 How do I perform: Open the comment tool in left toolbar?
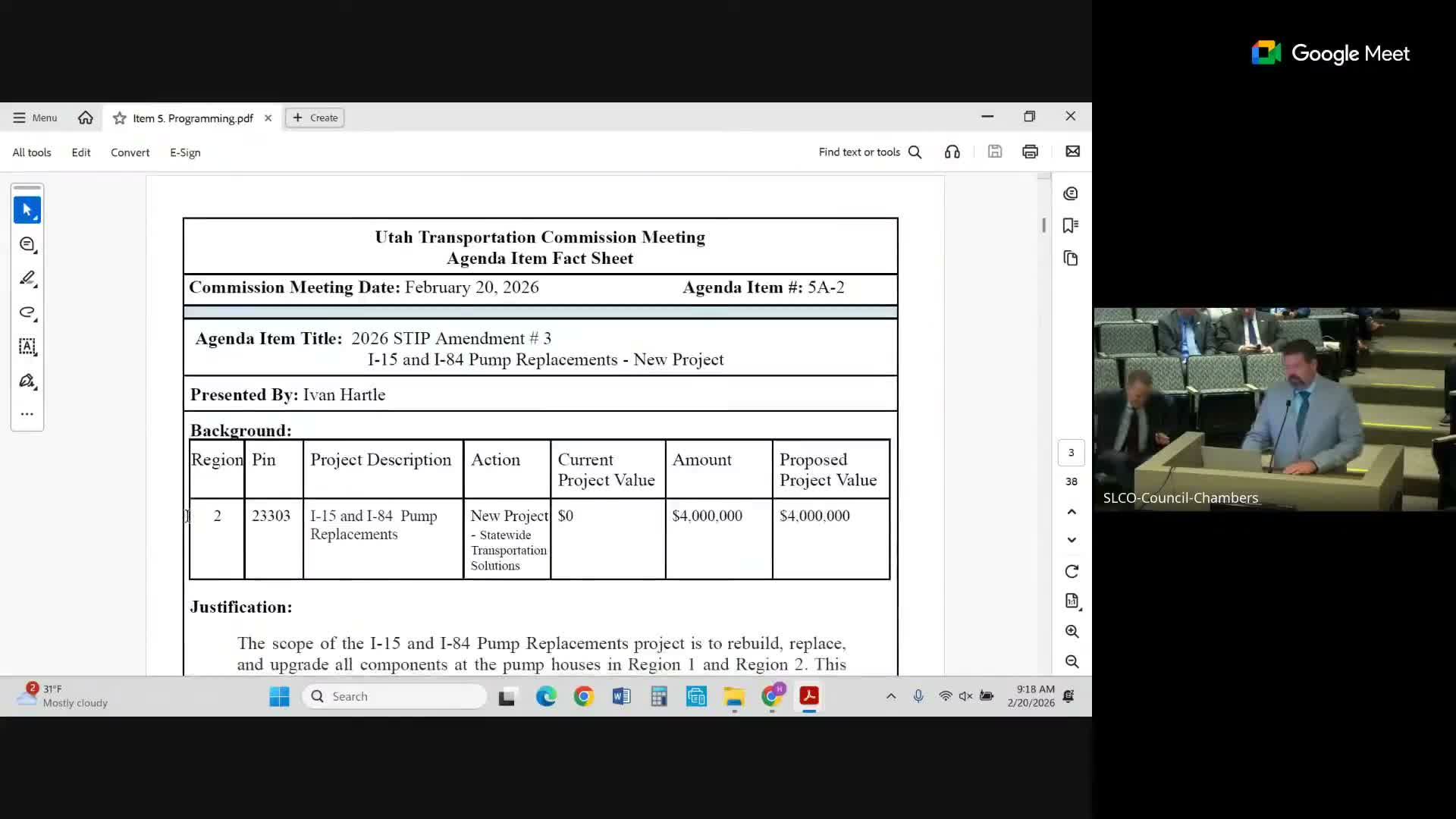27,244
